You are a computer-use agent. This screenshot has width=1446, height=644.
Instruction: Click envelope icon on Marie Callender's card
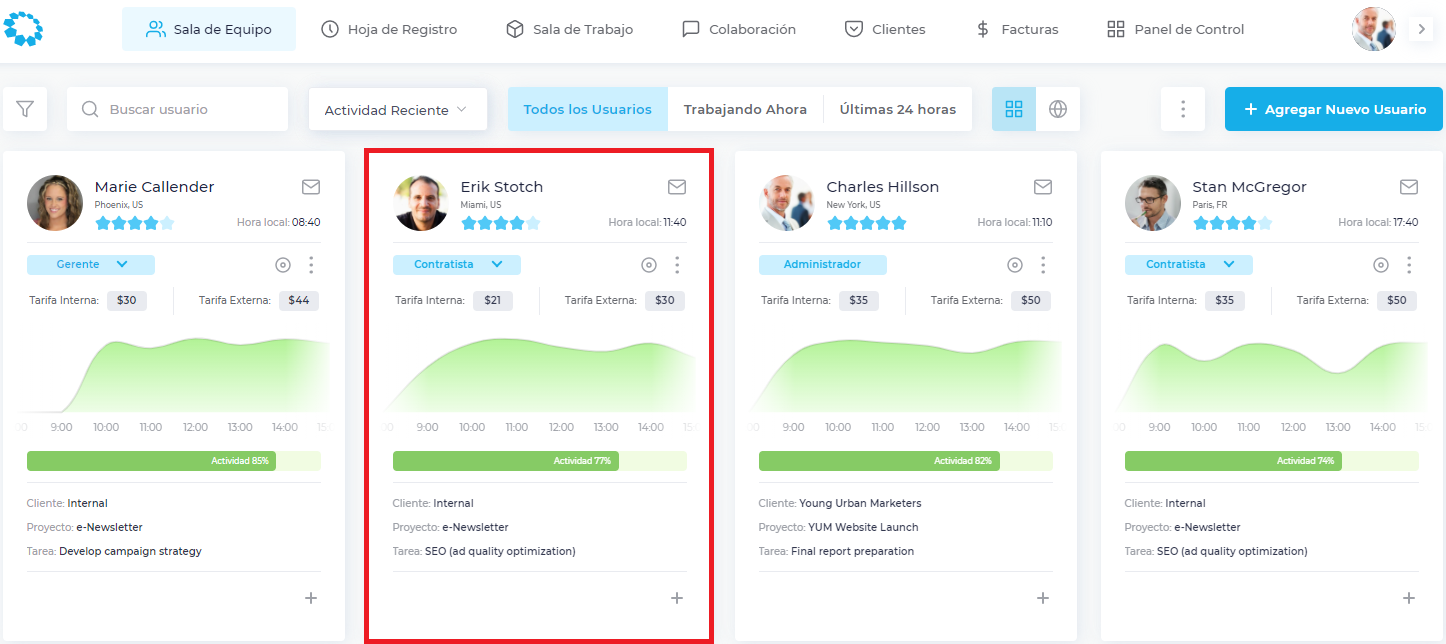coord(311,187)
